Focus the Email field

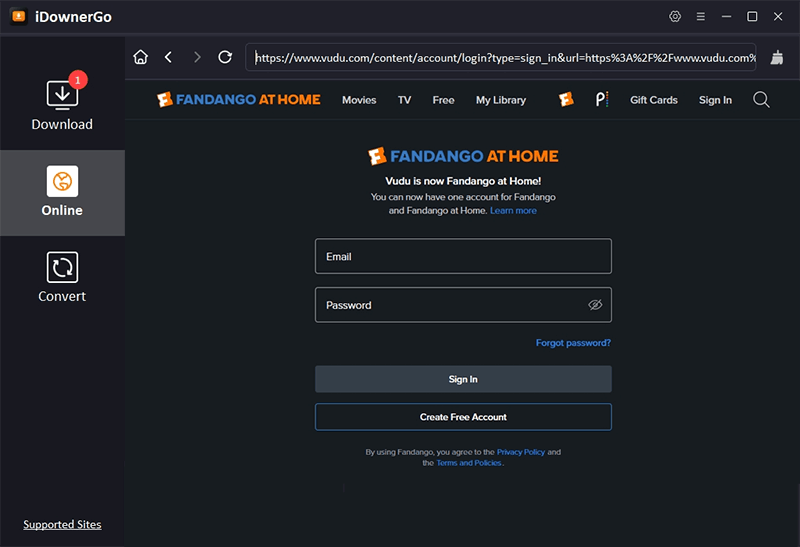[463, 256]
